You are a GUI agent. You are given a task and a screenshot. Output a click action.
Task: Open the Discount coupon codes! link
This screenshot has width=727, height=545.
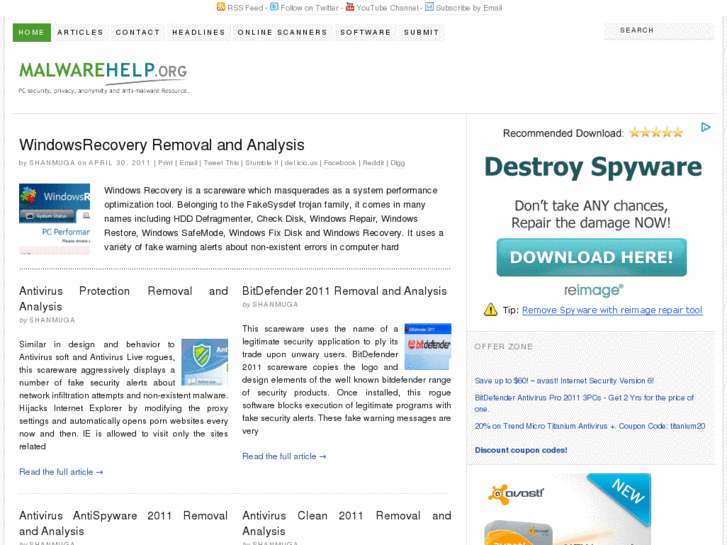521,450
